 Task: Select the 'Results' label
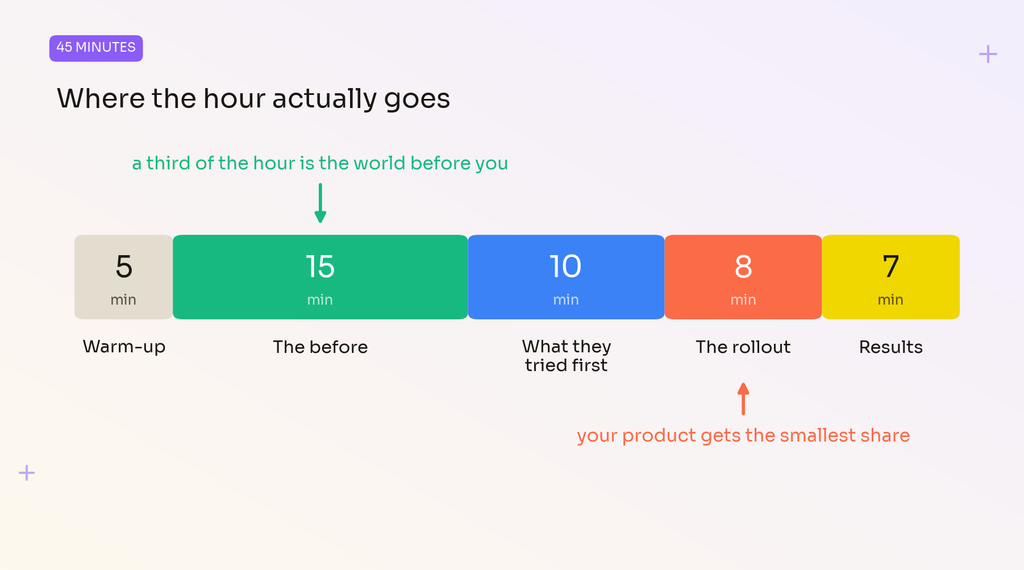(x=891, y=347)
